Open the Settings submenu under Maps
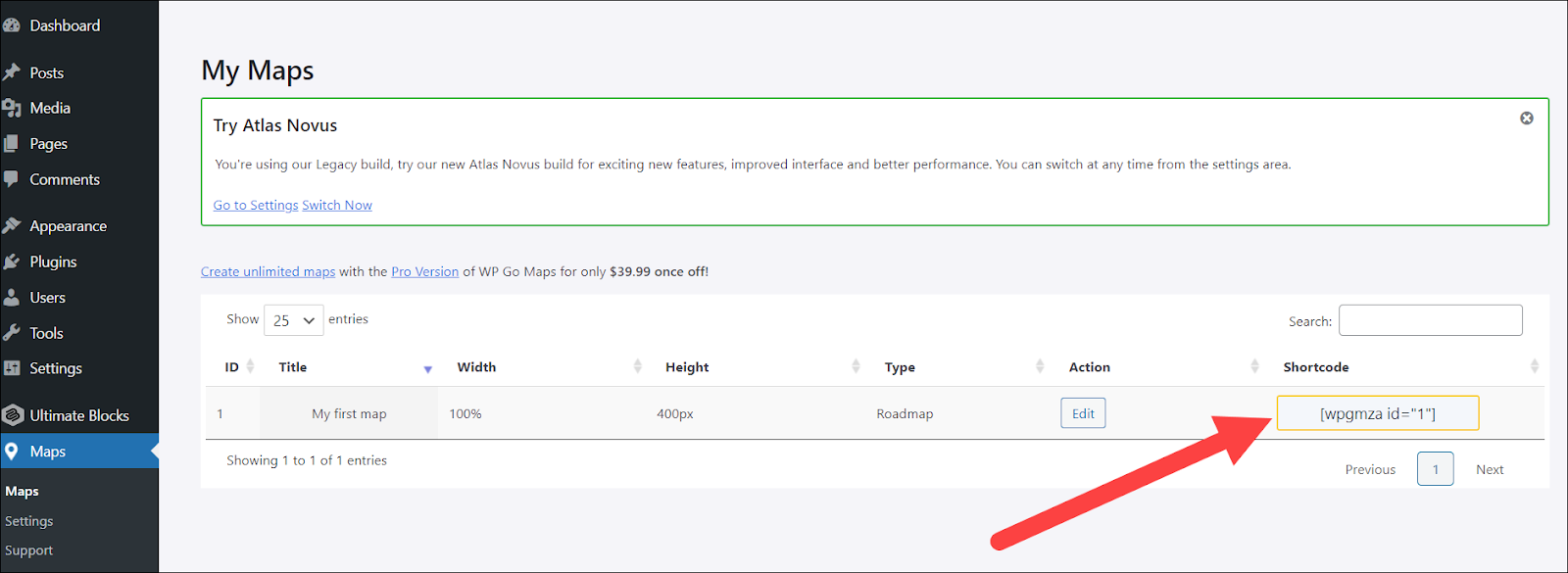 [x=29, y=521]
